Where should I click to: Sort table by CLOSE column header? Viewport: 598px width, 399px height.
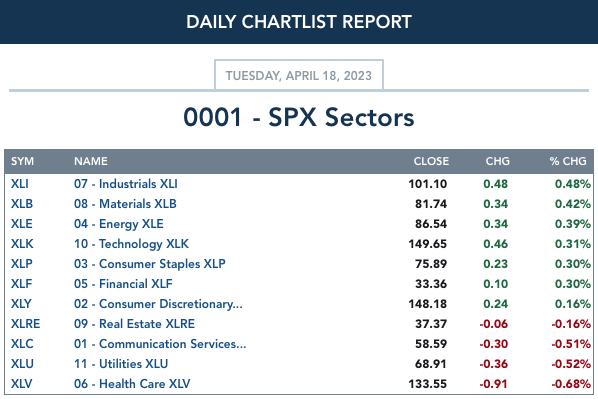[431, 161]
